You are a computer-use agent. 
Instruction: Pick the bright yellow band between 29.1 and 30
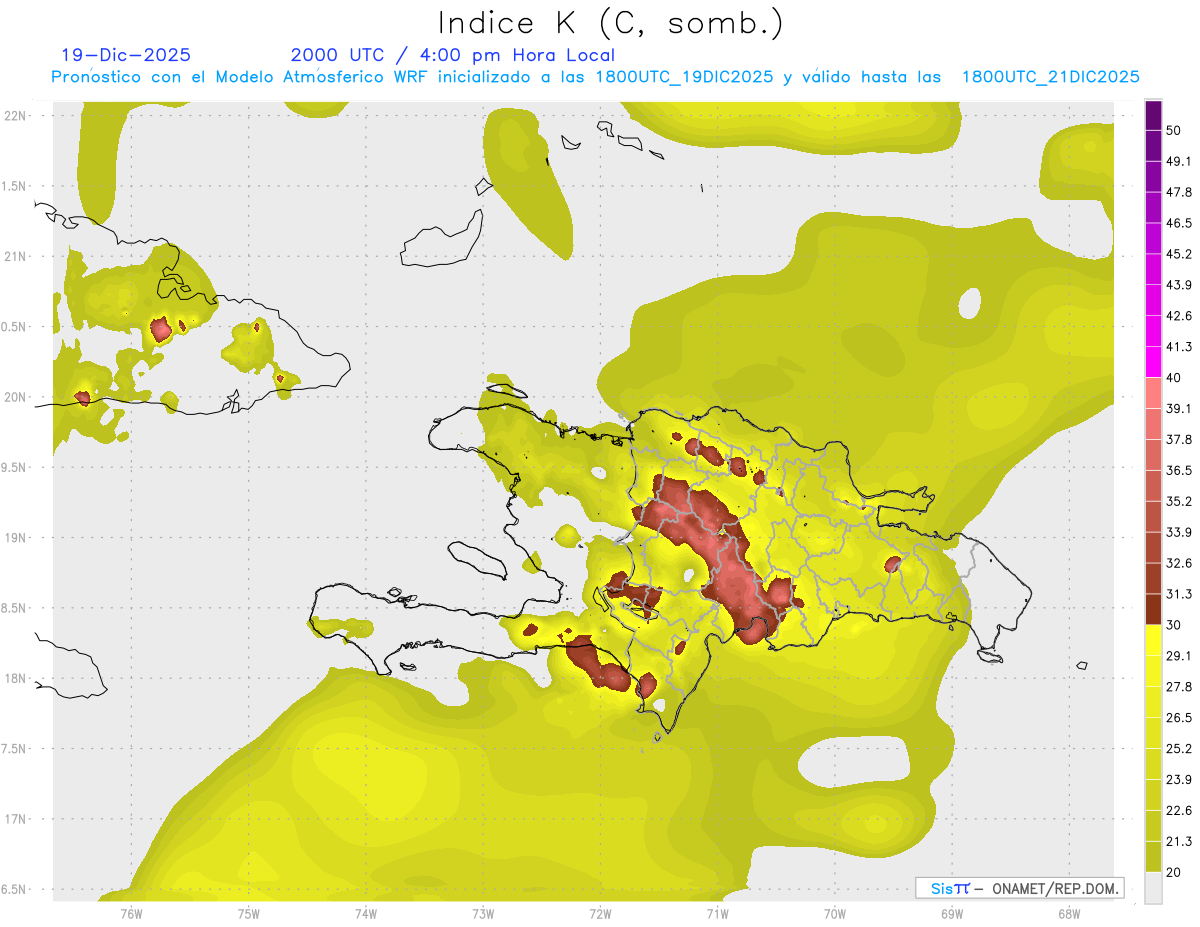[x=1153, y=640]
